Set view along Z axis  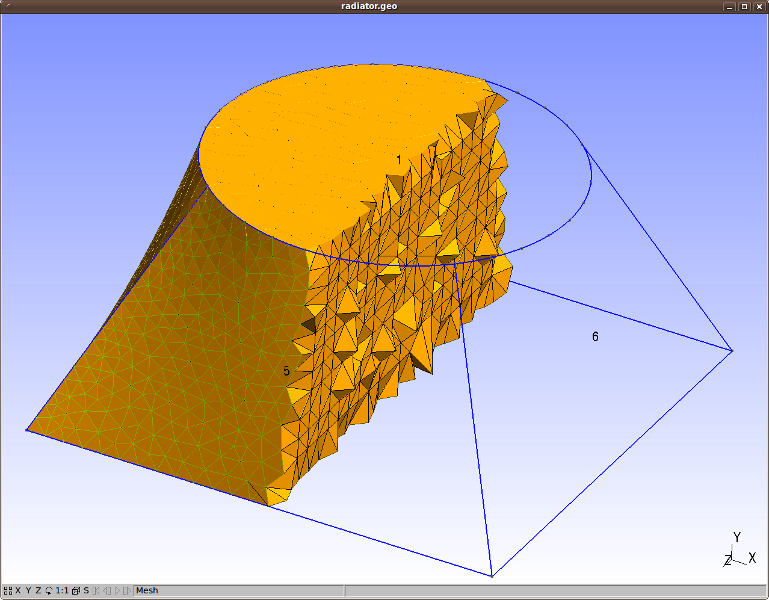38,591
